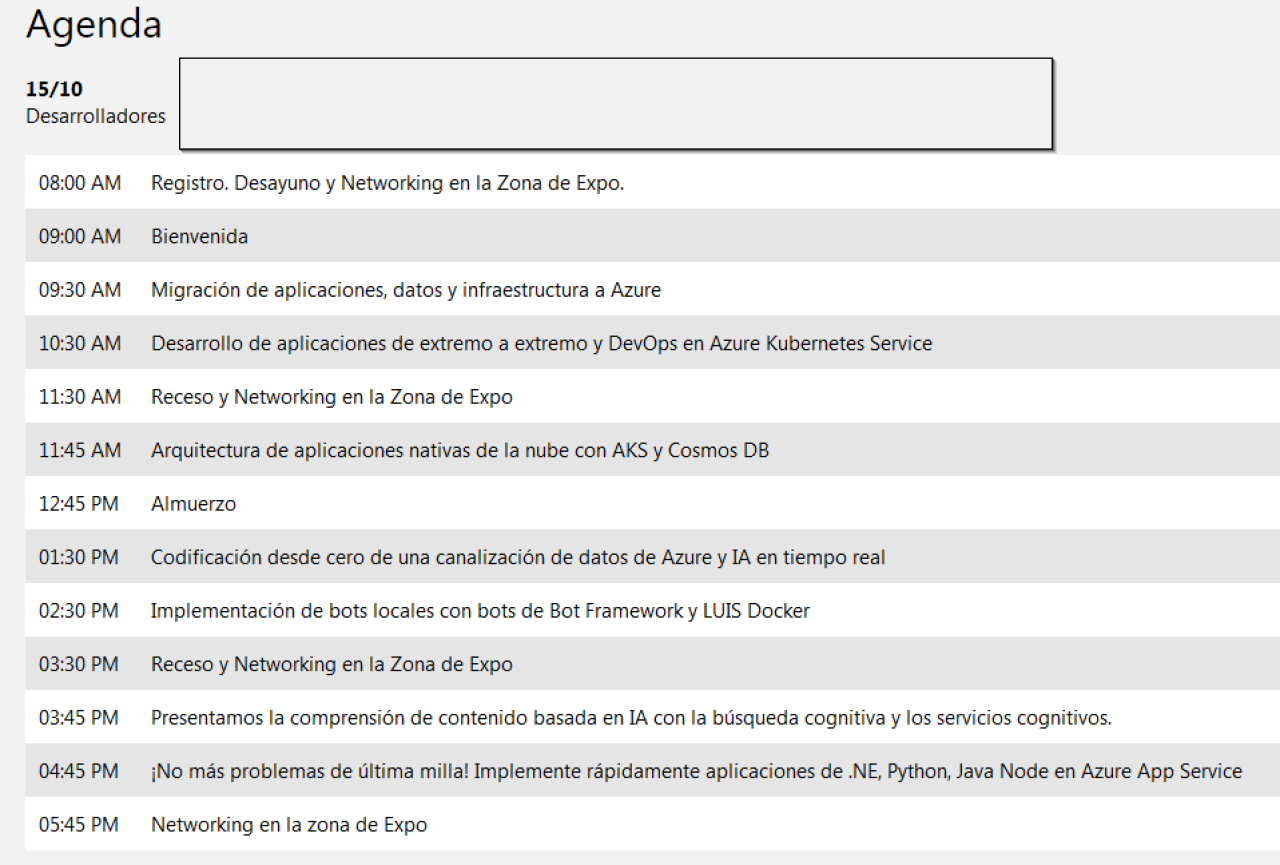This screenshot has height=865, width=1280.
Task: Select the final Networking en la zona title
Action: point(288,825)
